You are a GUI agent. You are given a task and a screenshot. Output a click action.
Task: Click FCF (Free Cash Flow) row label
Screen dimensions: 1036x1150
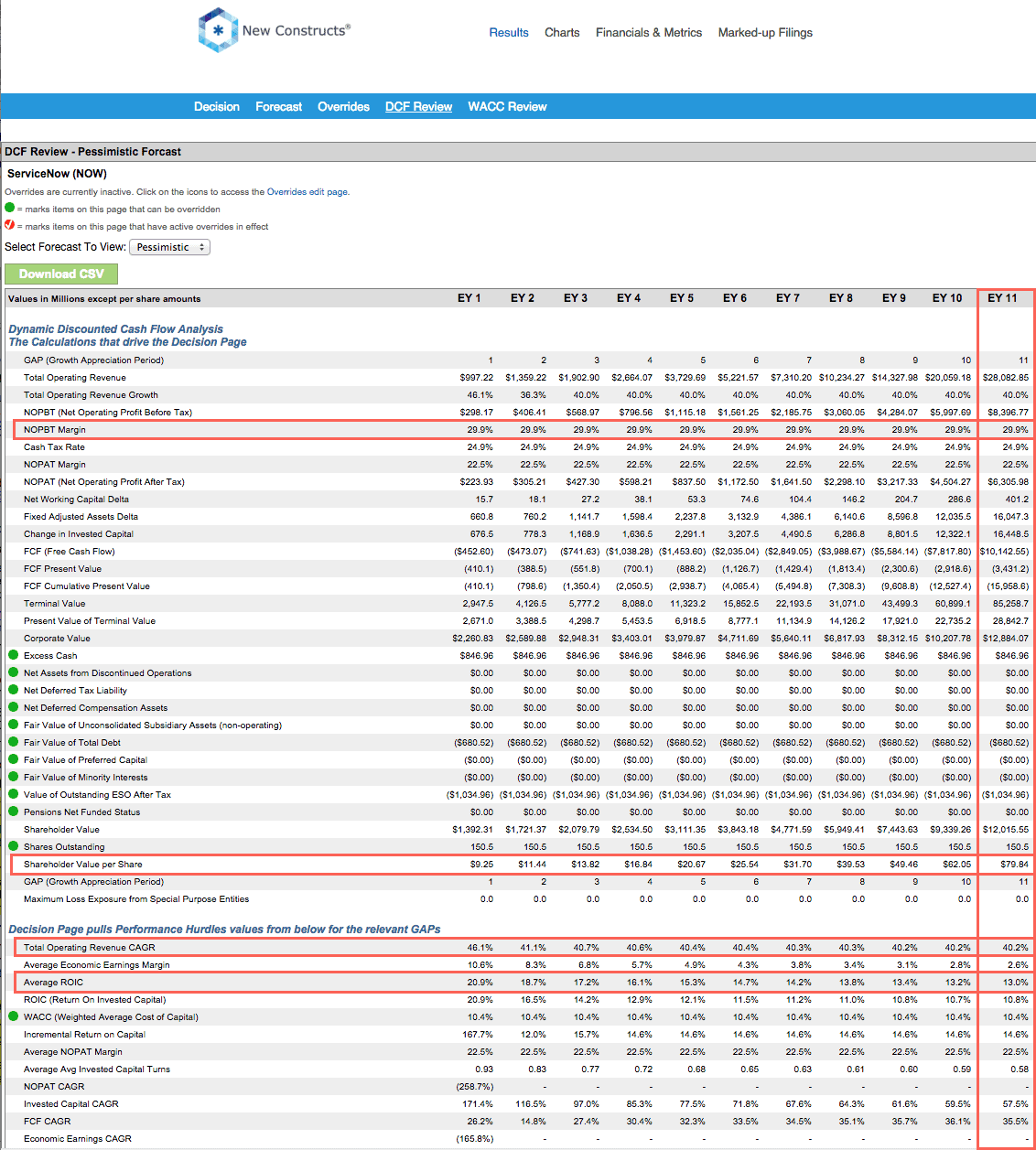[x=70, y=551]
